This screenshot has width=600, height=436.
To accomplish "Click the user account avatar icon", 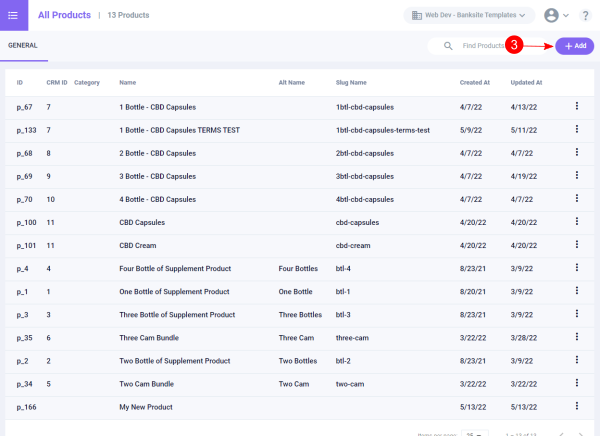I will tap(551, 15).
